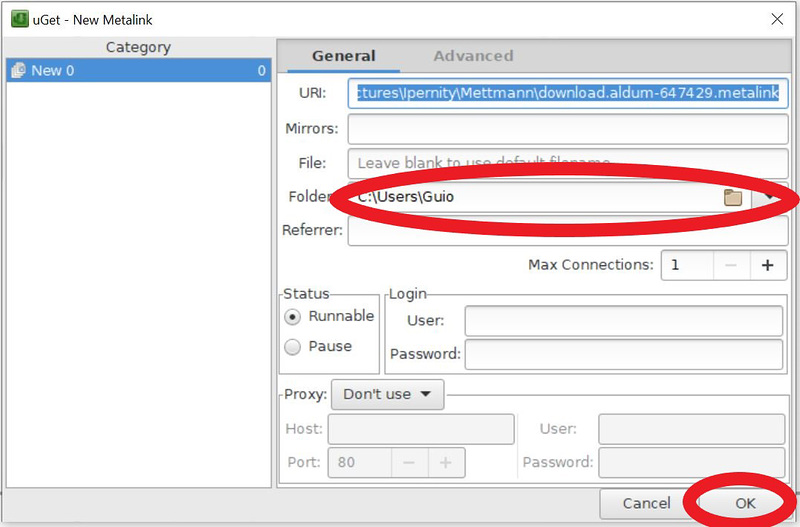Click the Login User input field

coord(623,321)
